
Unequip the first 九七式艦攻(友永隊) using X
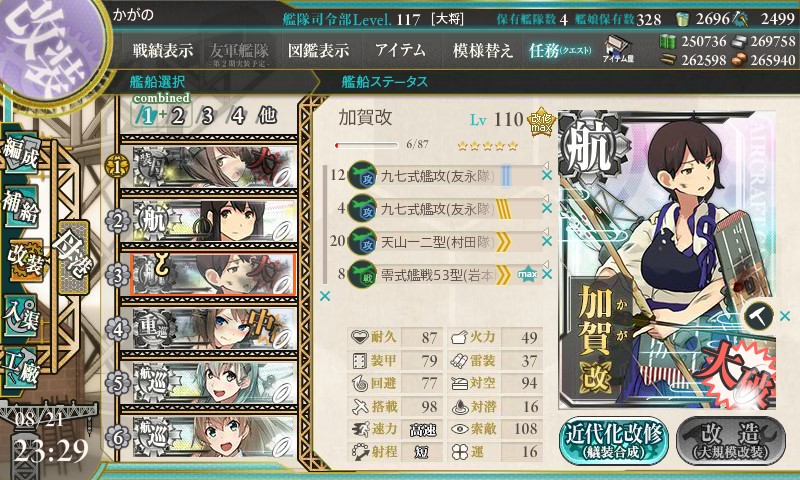pyautogui.click(x=546, y=175)
